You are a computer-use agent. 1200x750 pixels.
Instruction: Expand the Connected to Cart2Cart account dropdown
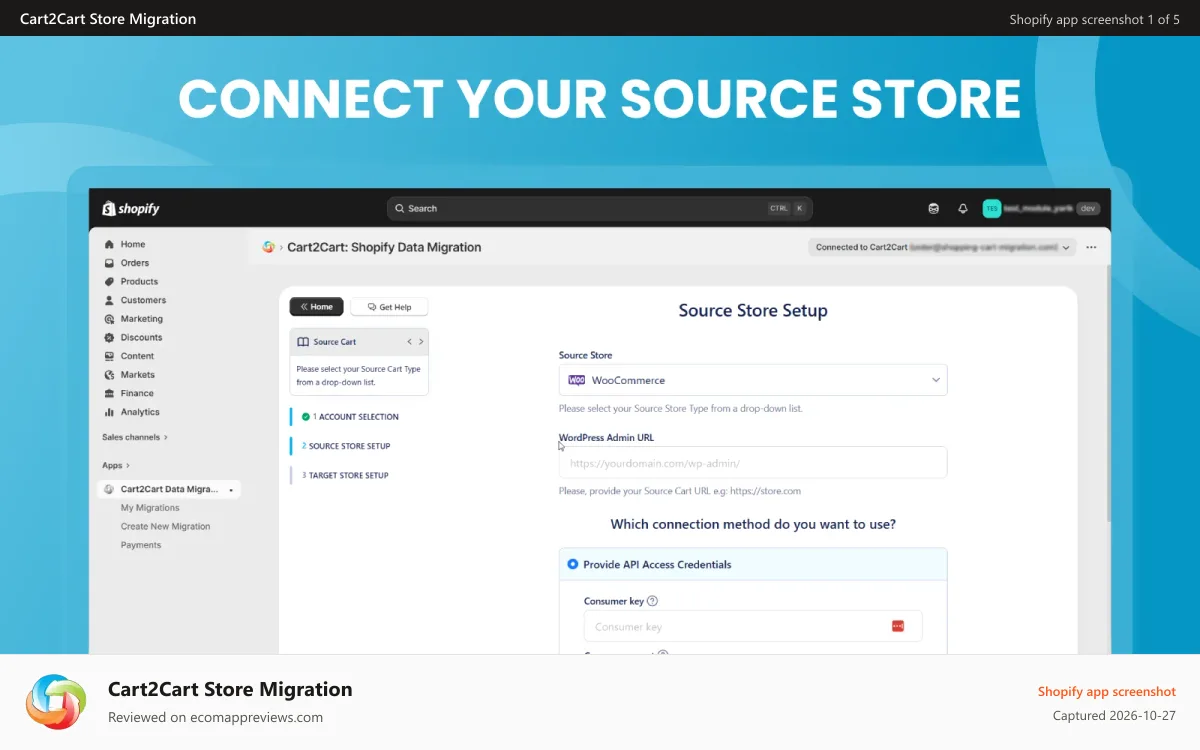coord(942,247)
